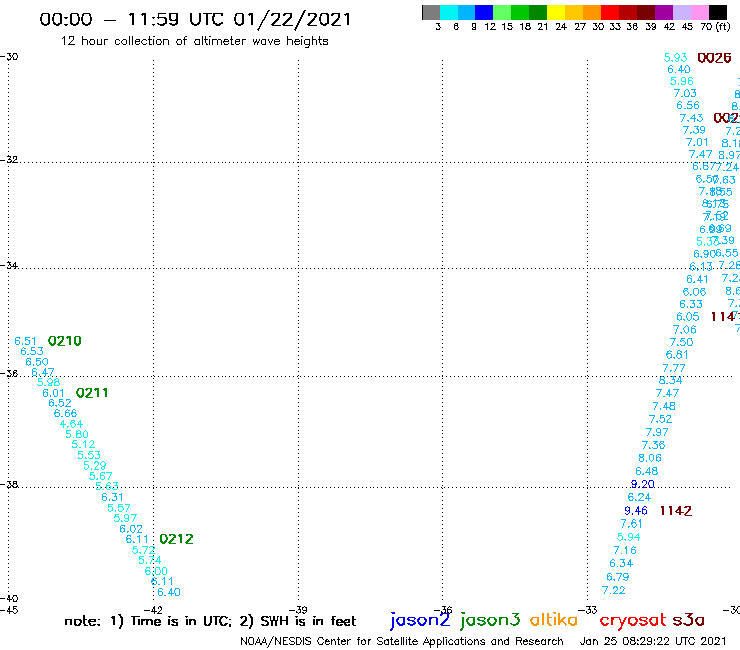
Task: Pick the yellow 24 ft legend swatch
Action: 556,12
